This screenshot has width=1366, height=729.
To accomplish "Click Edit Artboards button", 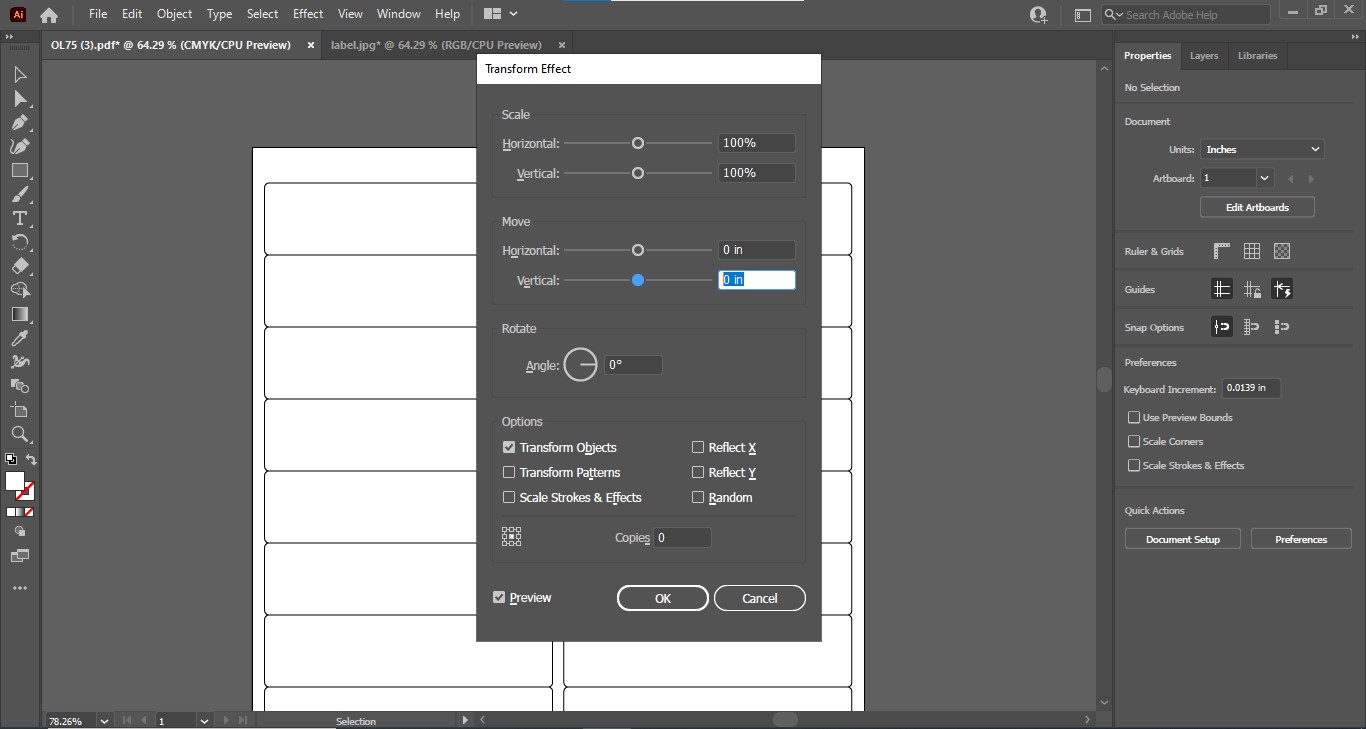I will 1257,207.
